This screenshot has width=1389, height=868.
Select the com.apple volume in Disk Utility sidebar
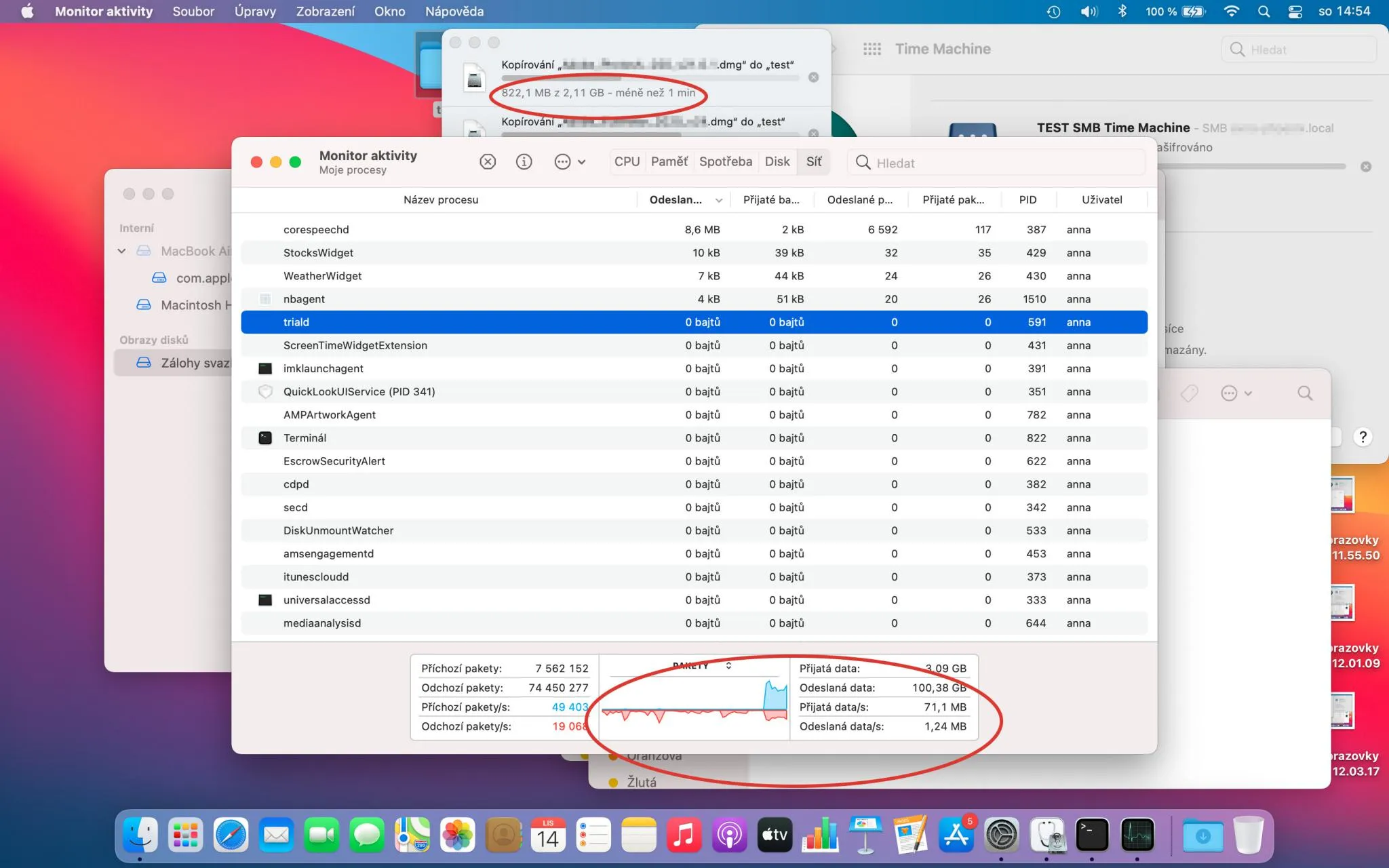point(191,278)
